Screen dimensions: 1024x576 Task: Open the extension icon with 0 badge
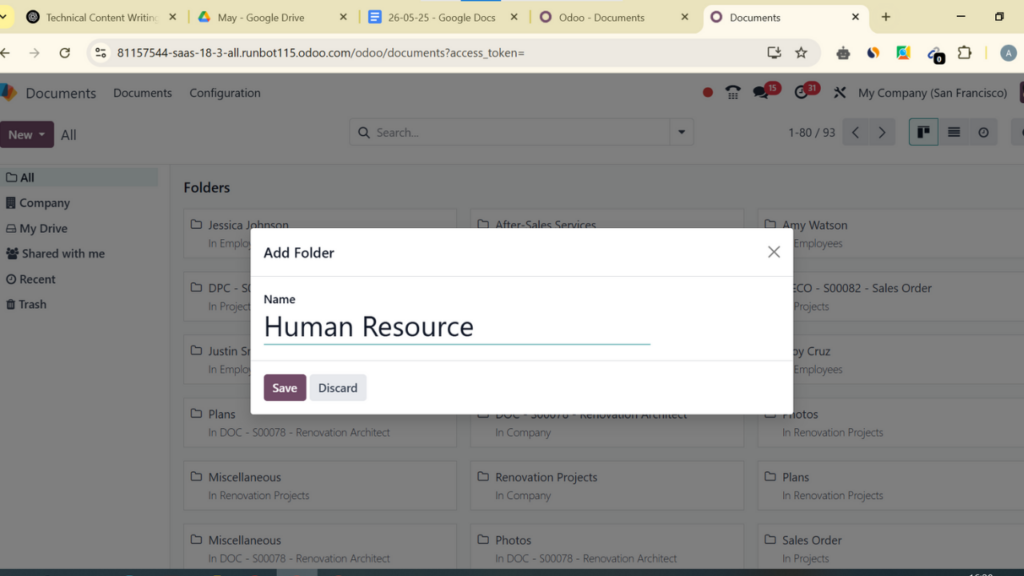[935, 54]
